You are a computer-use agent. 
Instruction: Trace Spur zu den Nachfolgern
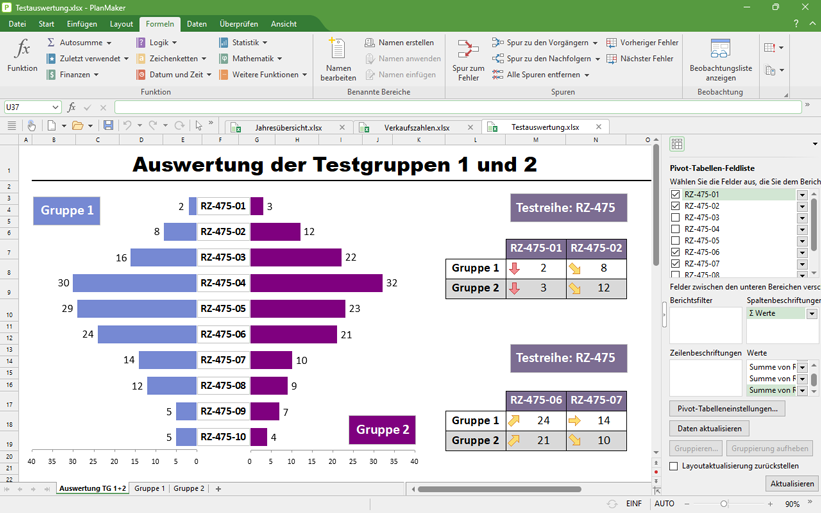click(546, 59)
